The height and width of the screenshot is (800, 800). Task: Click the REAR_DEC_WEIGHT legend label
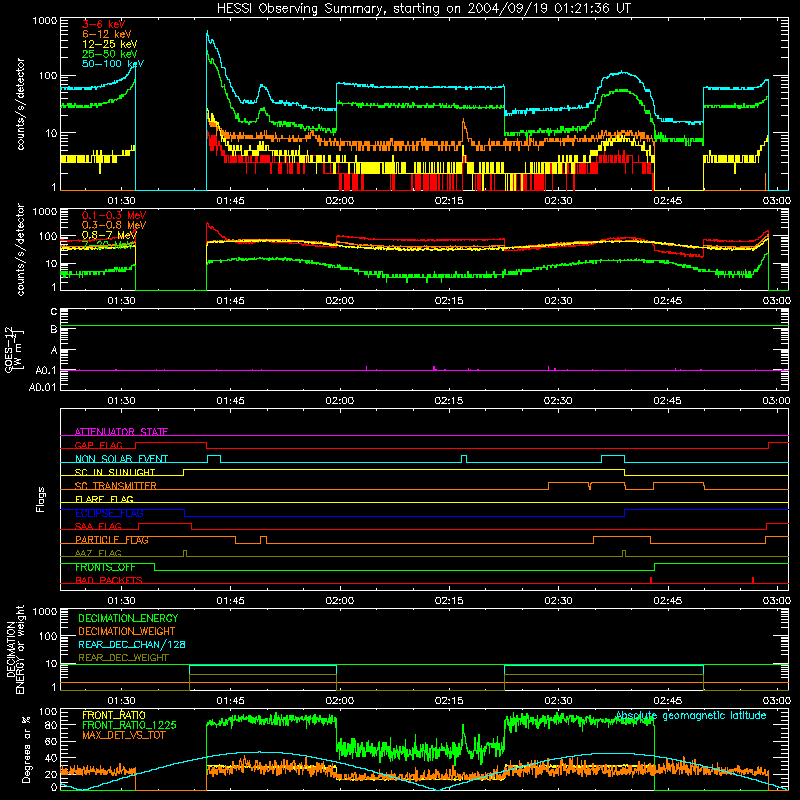[123, 658]
